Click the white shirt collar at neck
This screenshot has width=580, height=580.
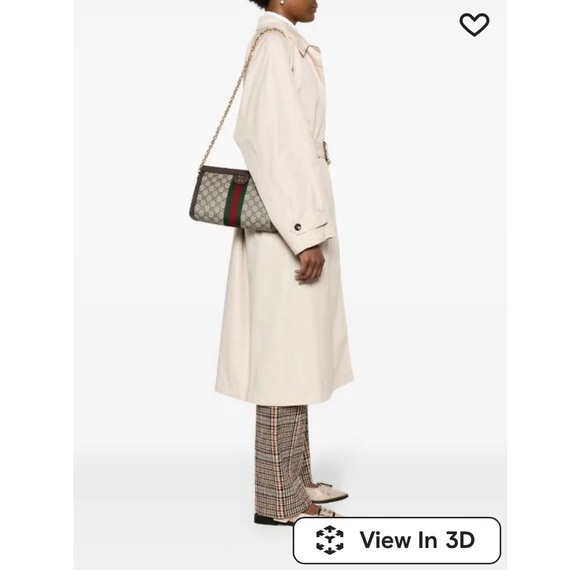(285, 18)
